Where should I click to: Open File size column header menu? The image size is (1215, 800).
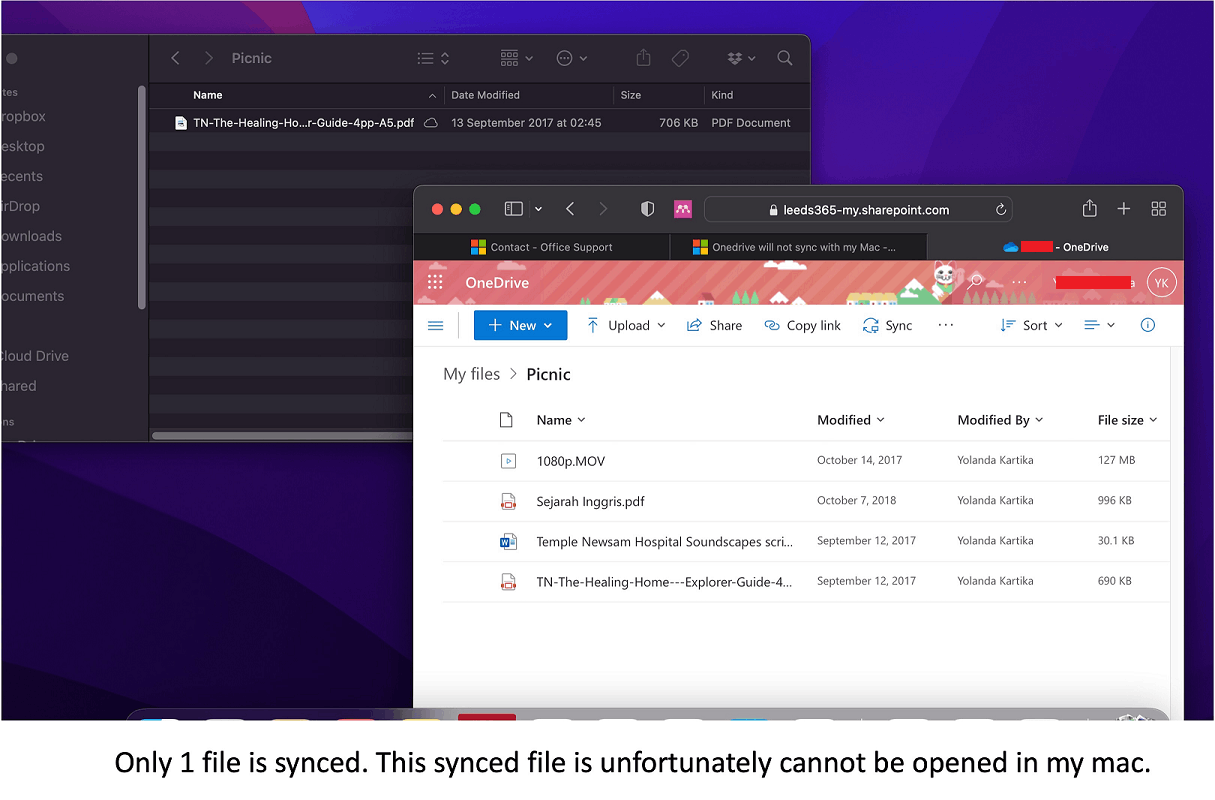pos(1127,420)
